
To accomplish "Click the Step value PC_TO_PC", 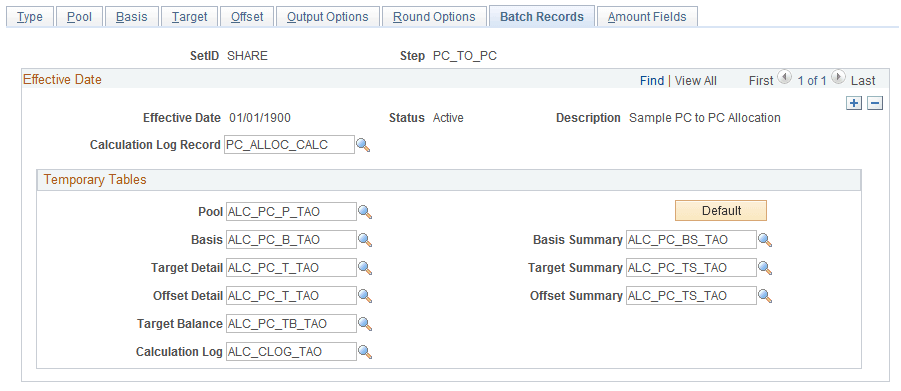I will point(465,56).
